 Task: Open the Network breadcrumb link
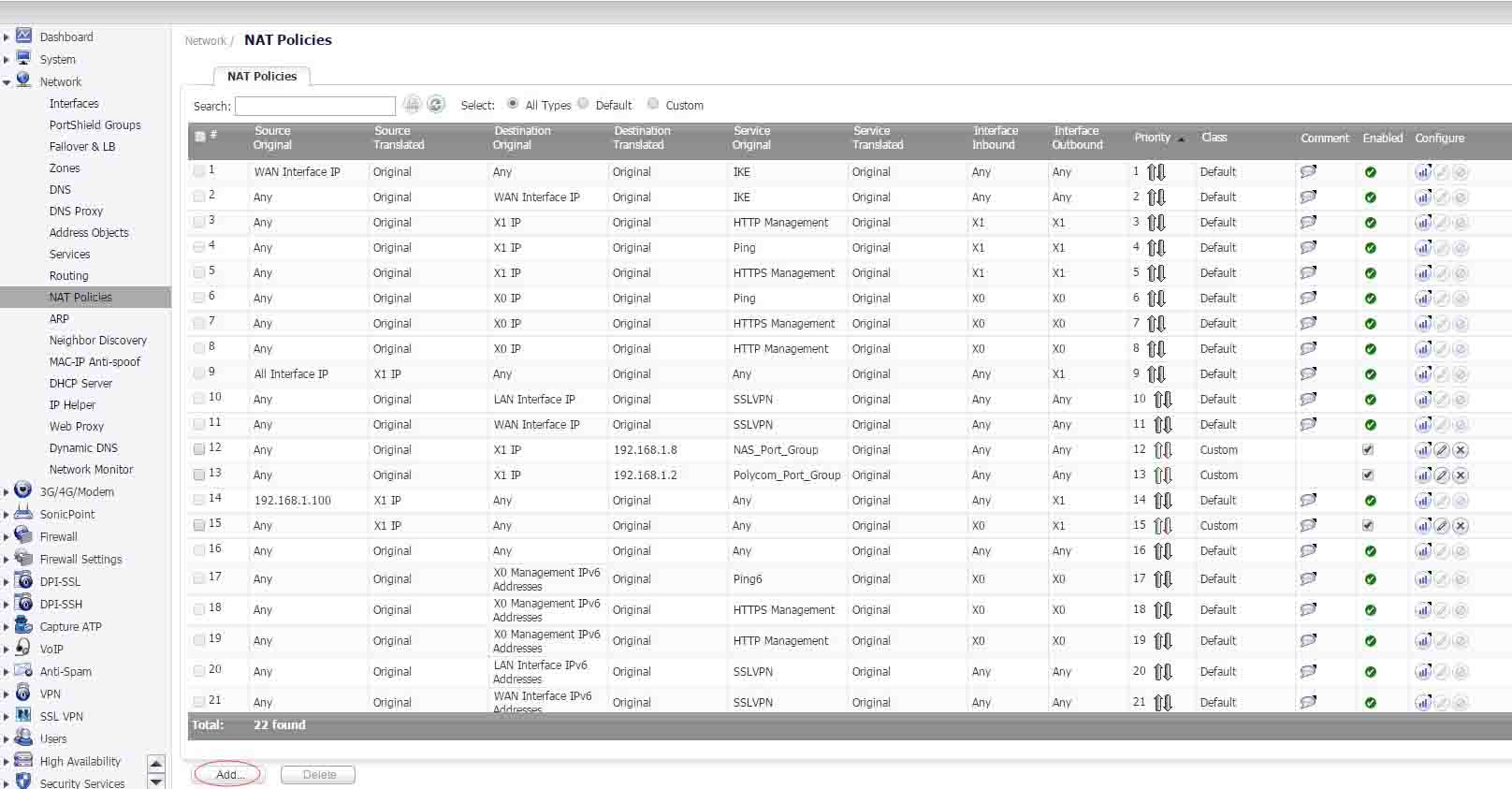coord(205,41)
